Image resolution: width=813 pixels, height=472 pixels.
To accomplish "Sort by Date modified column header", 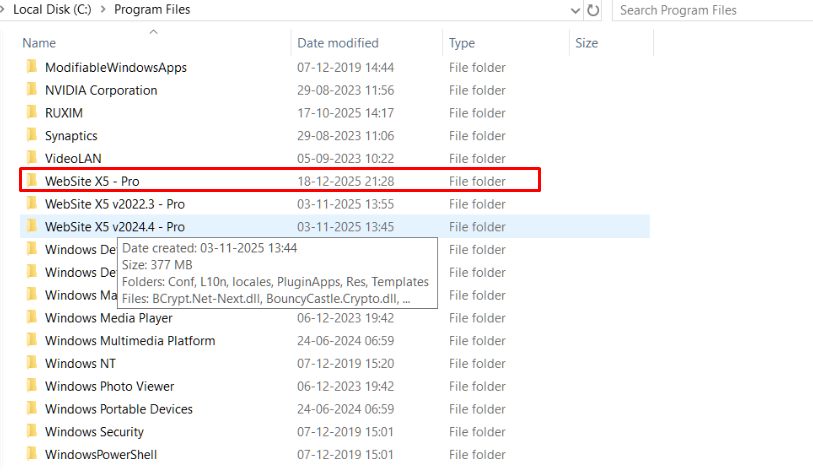I will click(x=338, y=43).
